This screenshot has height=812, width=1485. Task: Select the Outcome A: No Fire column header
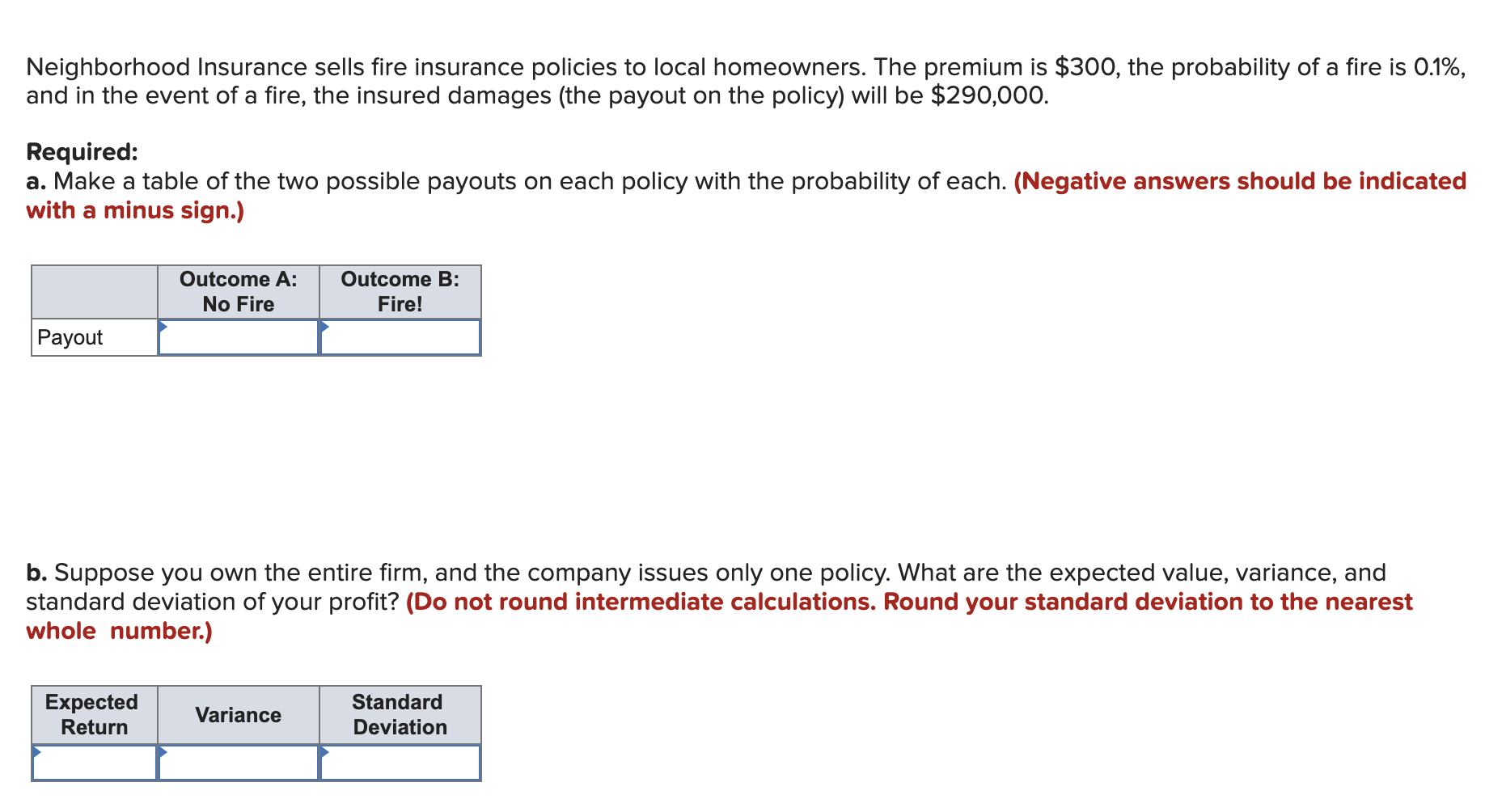click(x=237, y=291)
